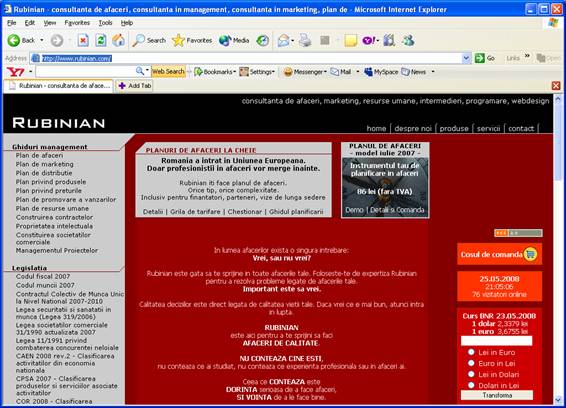The image size is (566, 408).
Task: Open the Plan de marketing link
Action: click(x=44, y=164)
